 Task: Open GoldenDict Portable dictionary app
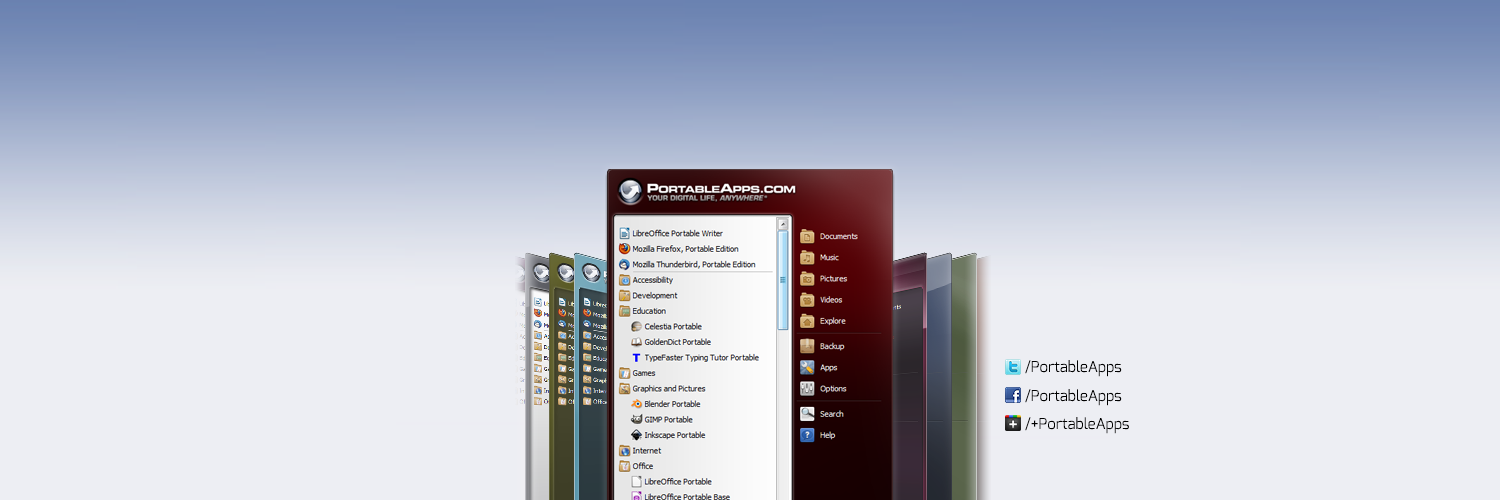click(x=670, y=342)
